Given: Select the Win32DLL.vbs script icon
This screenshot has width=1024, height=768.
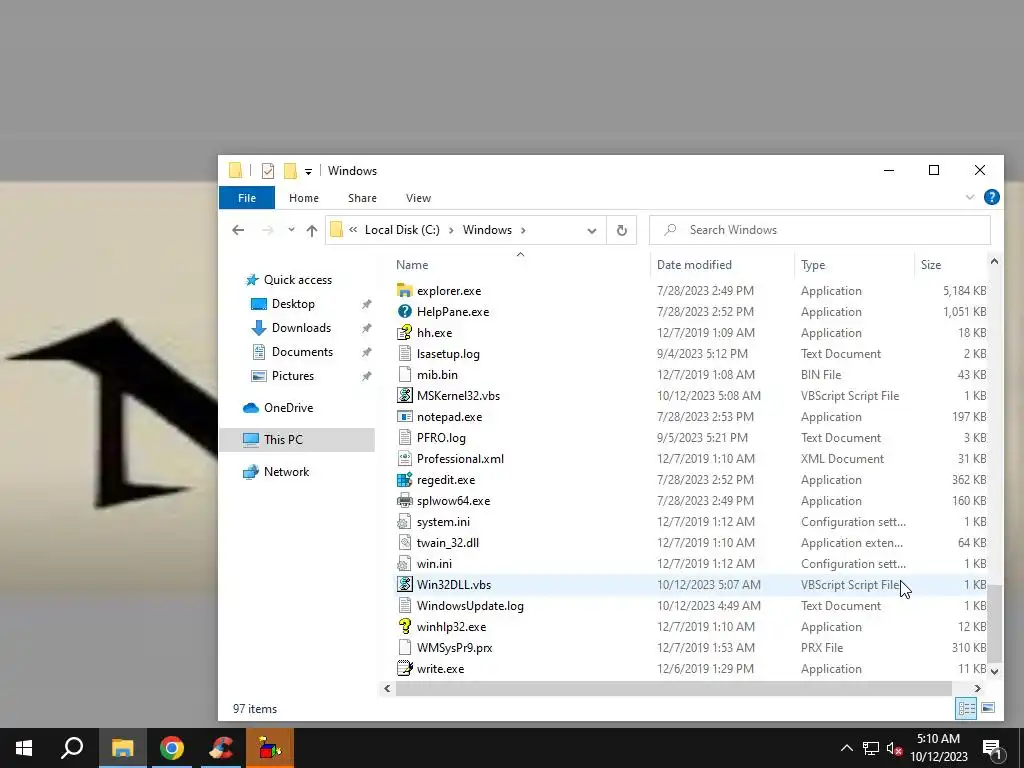Looking at the screenshot, I should pos(405,584).
